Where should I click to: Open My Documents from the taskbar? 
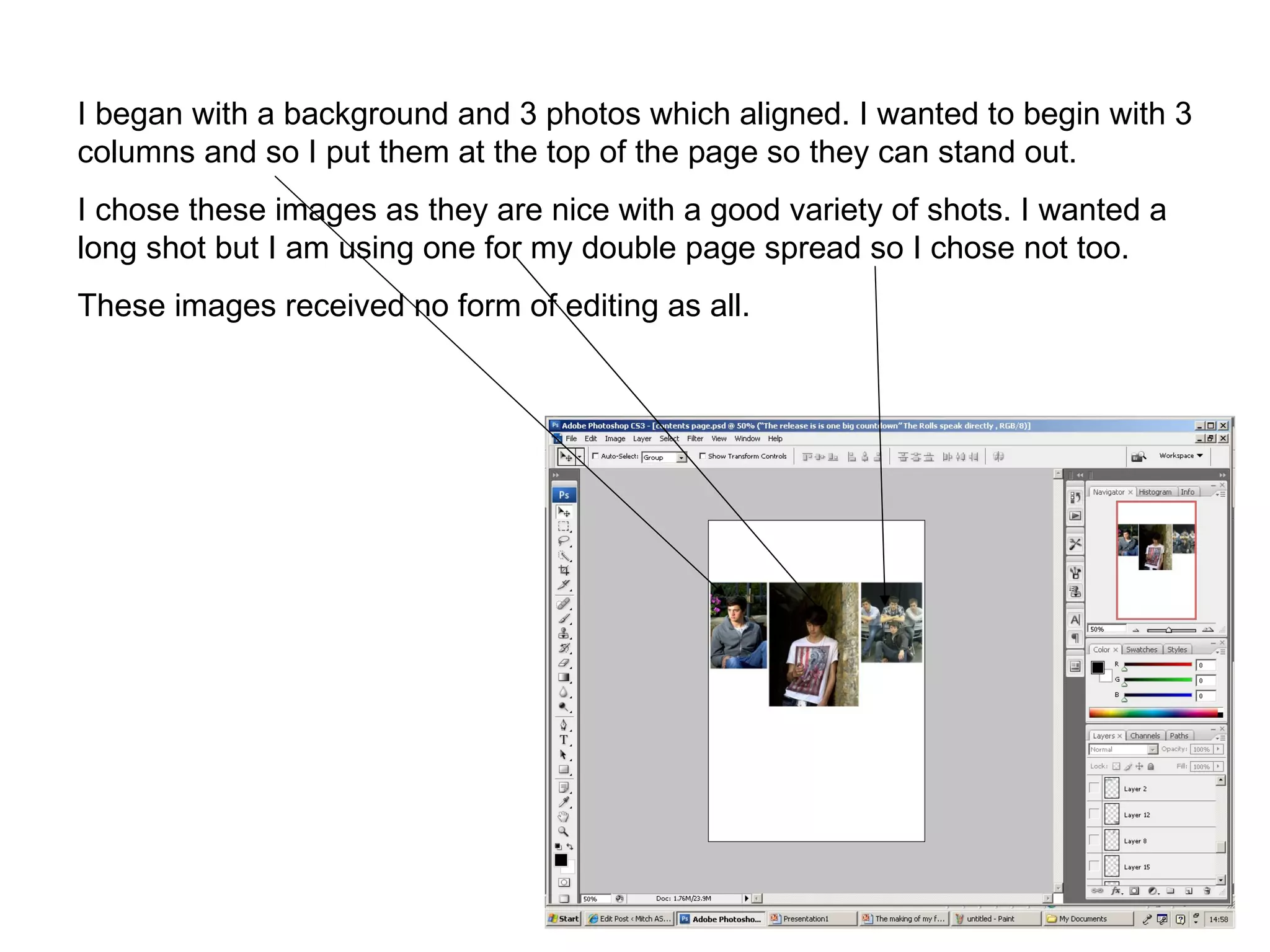(x=1088, y=919)
